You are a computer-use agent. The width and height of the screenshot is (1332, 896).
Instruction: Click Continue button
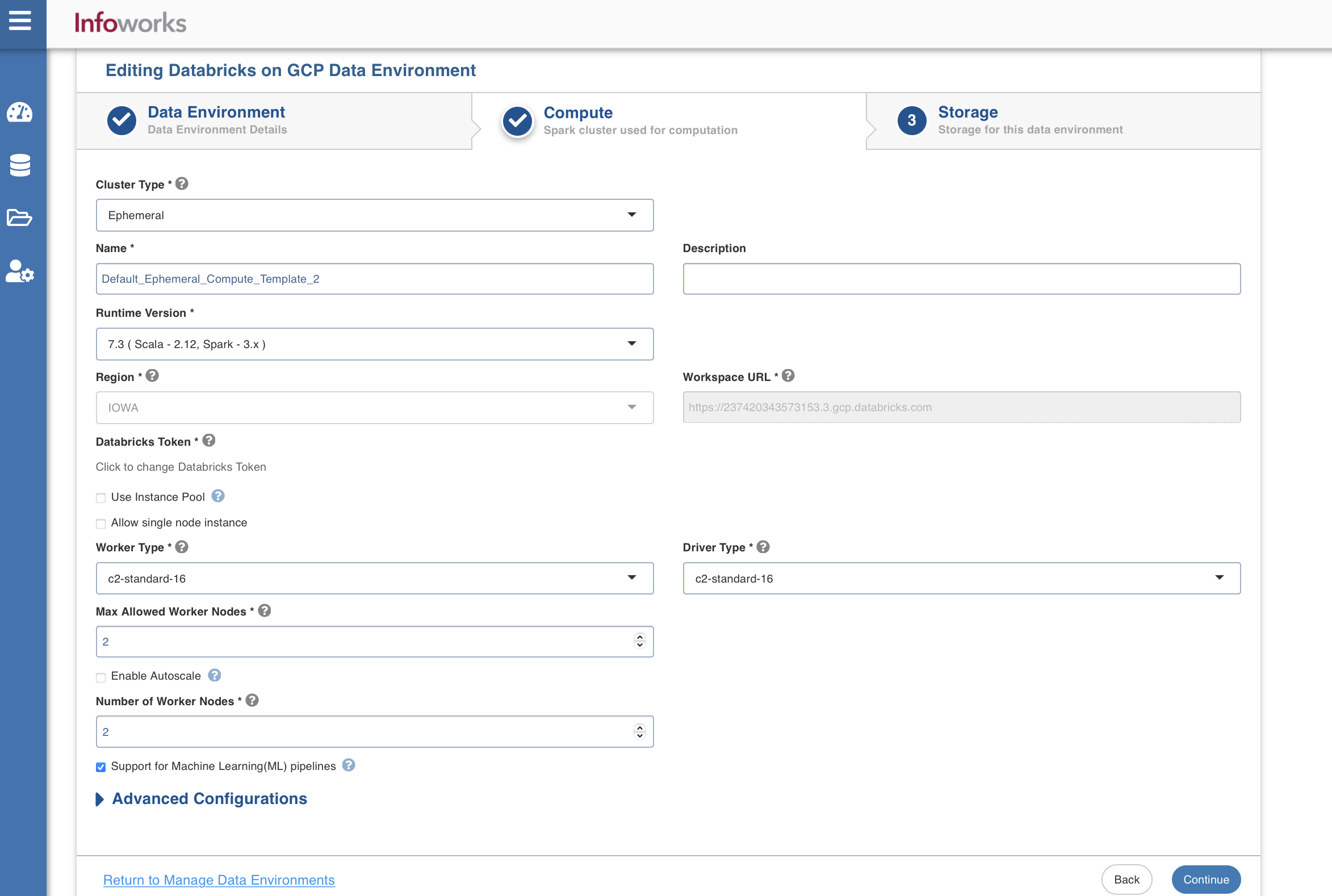(1207, 880)
